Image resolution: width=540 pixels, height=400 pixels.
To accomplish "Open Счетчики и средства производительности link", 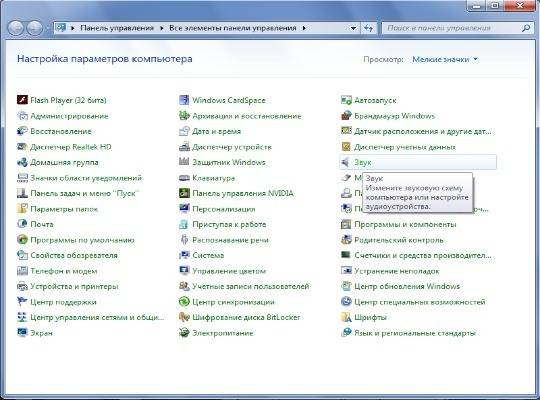I will click(423, 255).
